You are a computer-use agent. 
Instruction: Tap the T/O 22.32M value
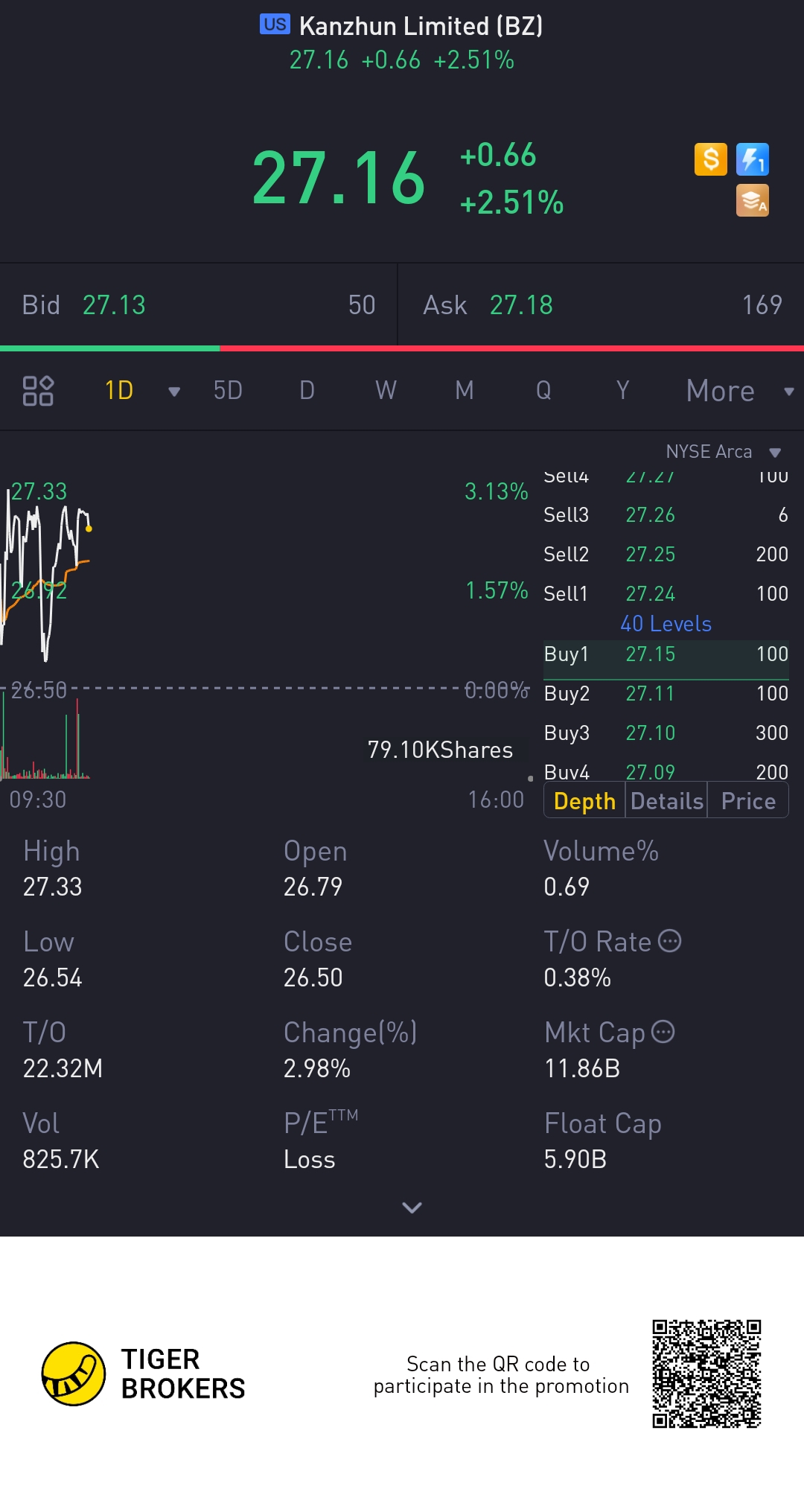(63, 1068)
